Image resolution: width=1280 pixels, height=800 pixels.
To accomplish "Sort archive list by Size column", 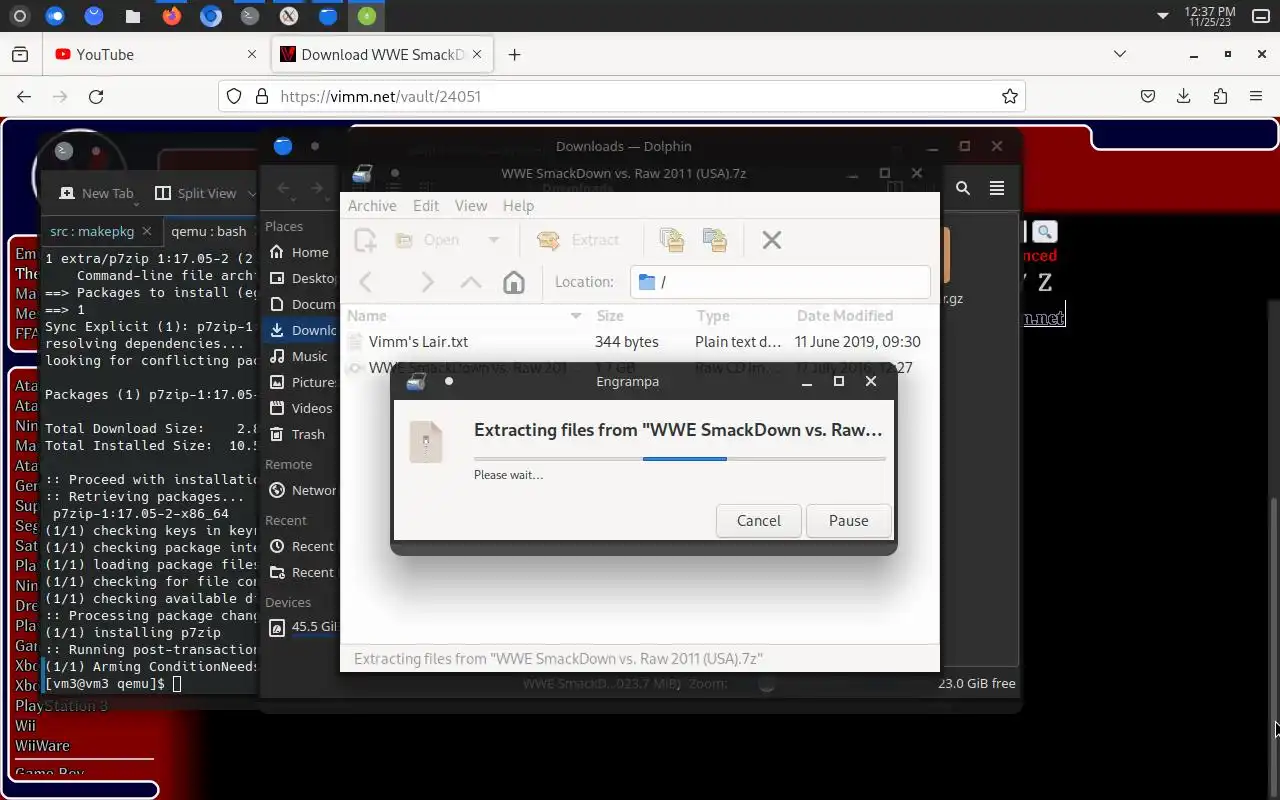I will click(638, 315).
